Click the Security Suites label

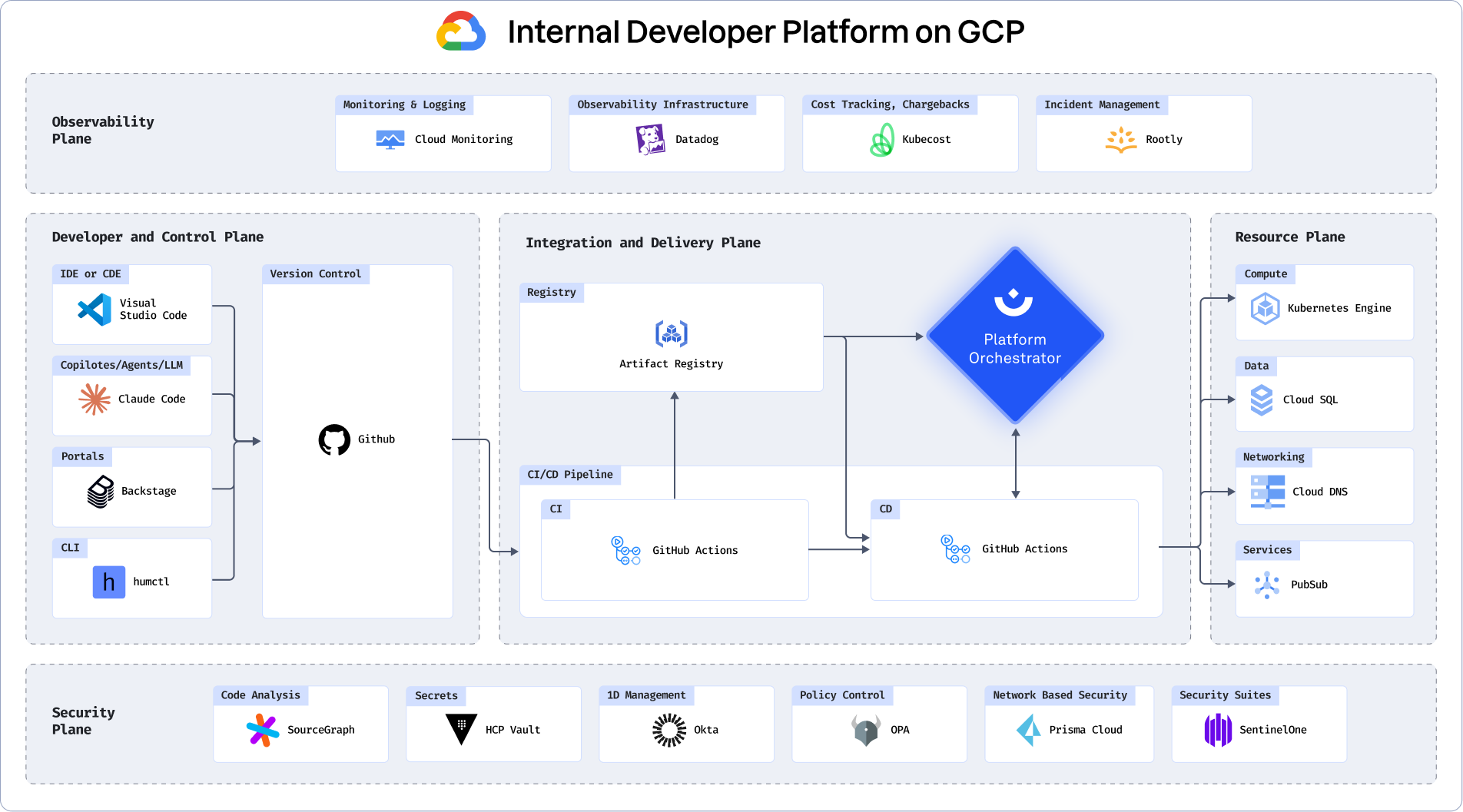pos(1225,695)
